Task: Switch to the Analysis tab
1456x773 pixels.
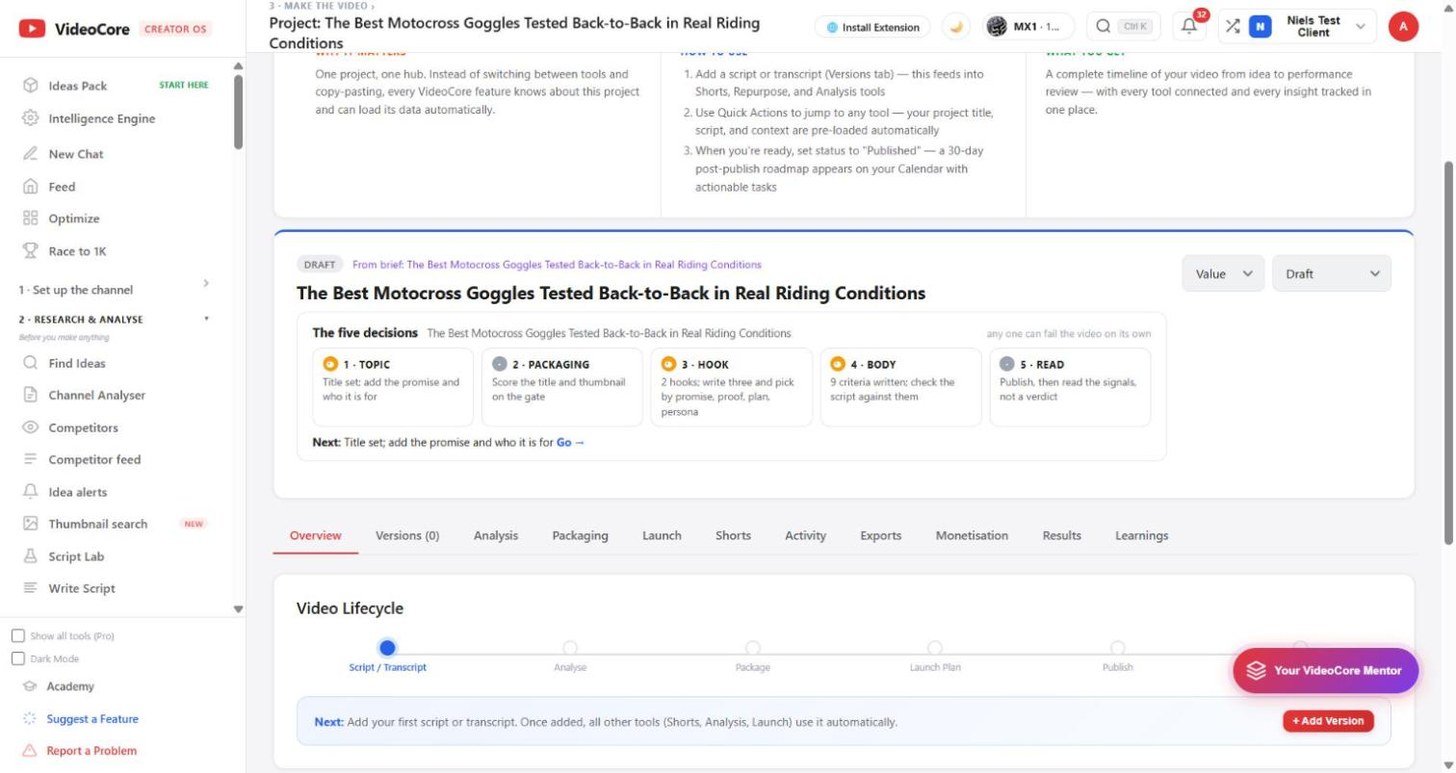Action: [x=496, y=536]
